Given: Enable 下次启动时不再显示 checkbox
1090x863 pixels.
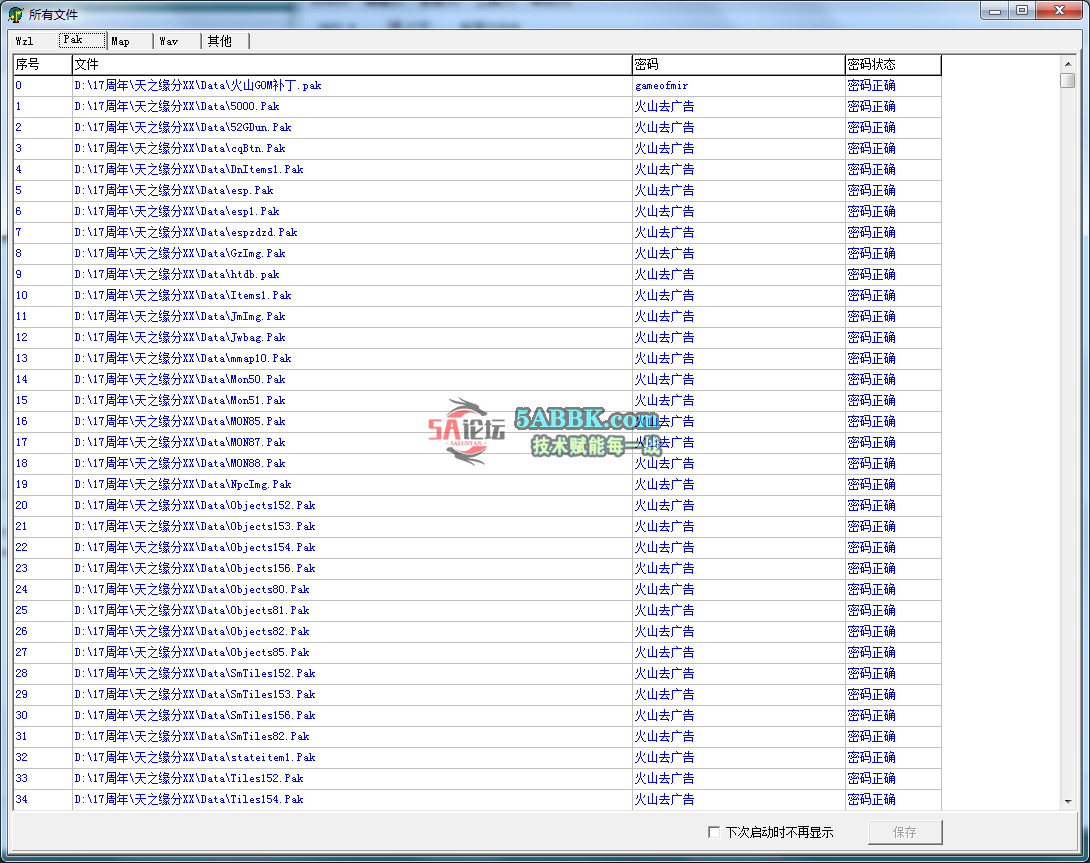Looking at the screenshot, I should point(713,832).
